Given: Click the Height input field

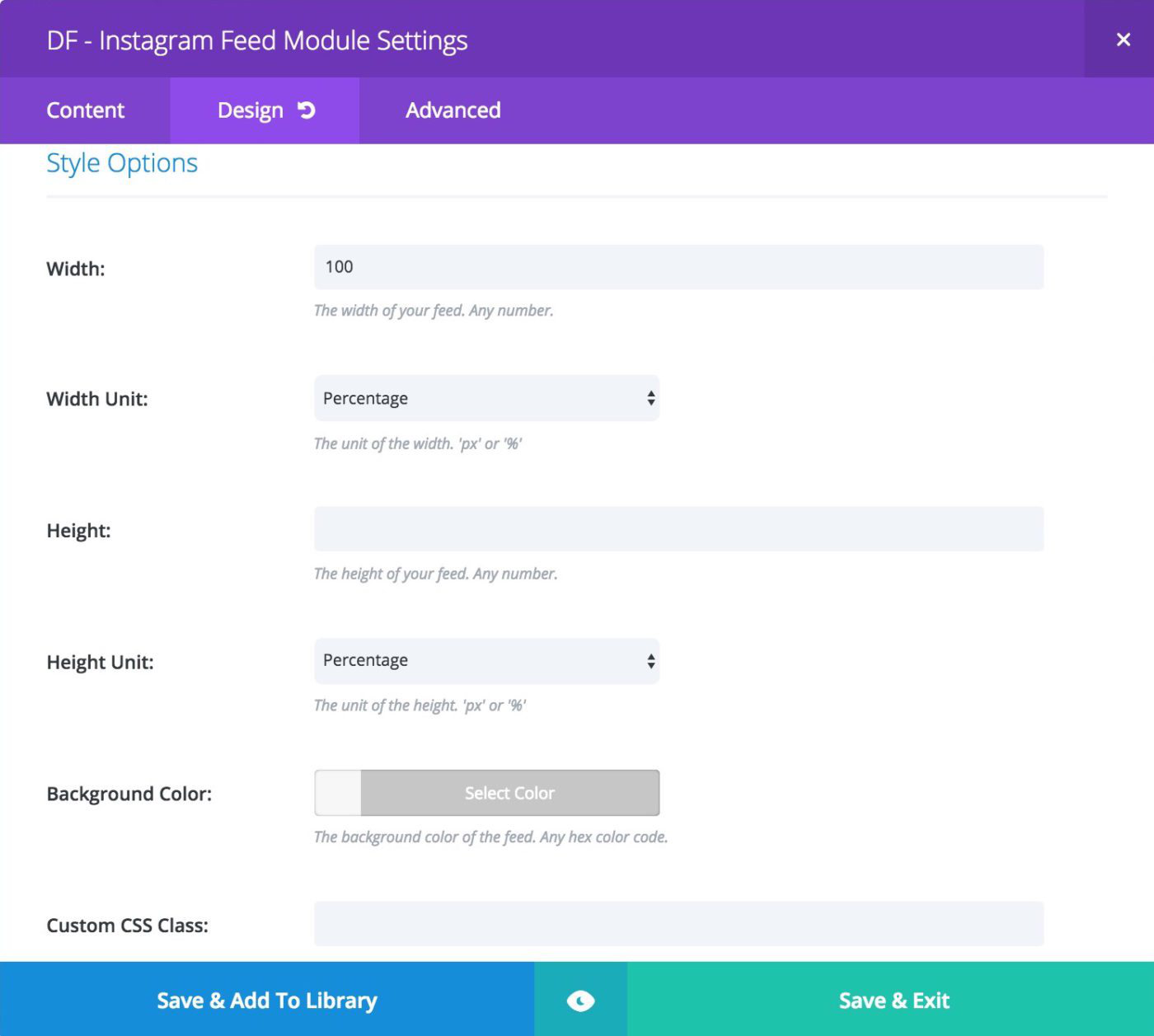Looking at the screenshot, I should pyautogui.click(x=678, y=529).
